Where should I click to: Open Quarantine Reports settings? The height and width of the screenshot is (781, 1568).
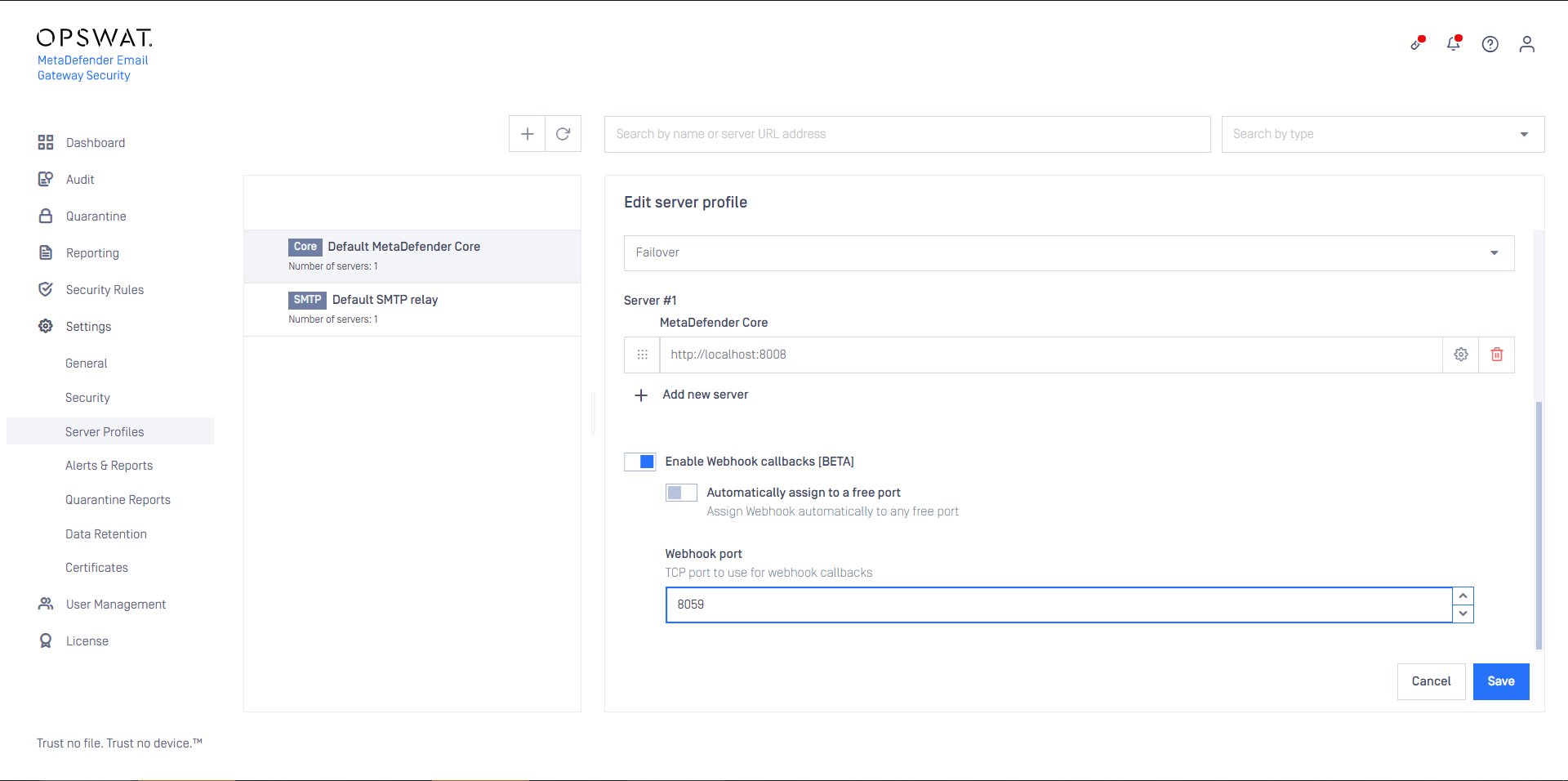click(x=118, y=499)
